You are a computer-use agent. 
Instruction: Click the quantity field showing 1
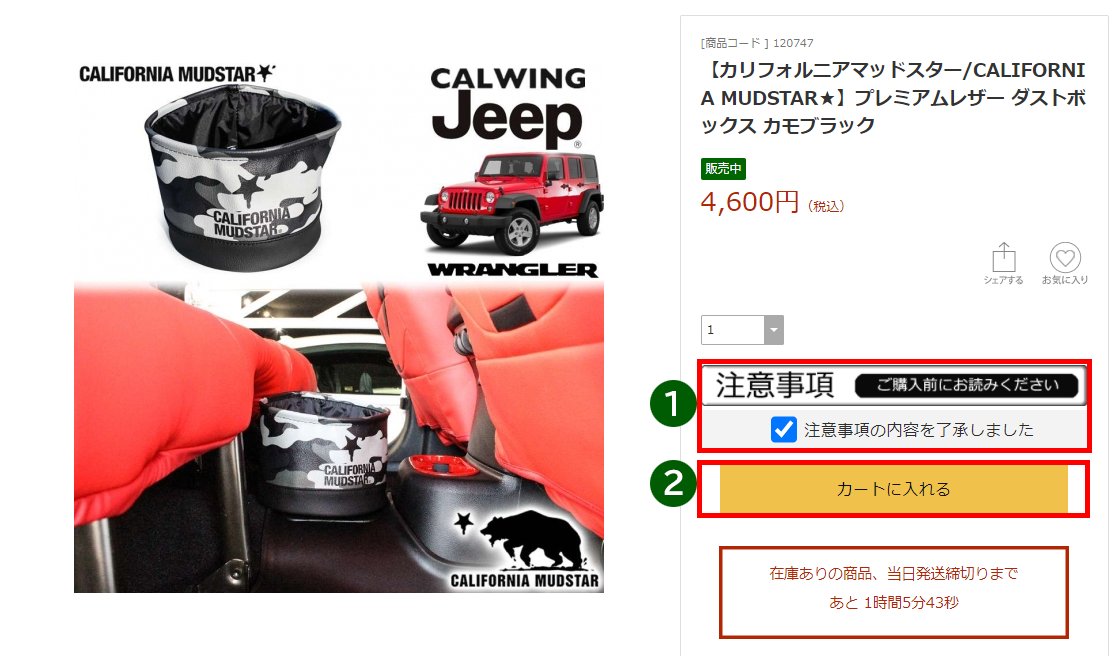[733, 330]
